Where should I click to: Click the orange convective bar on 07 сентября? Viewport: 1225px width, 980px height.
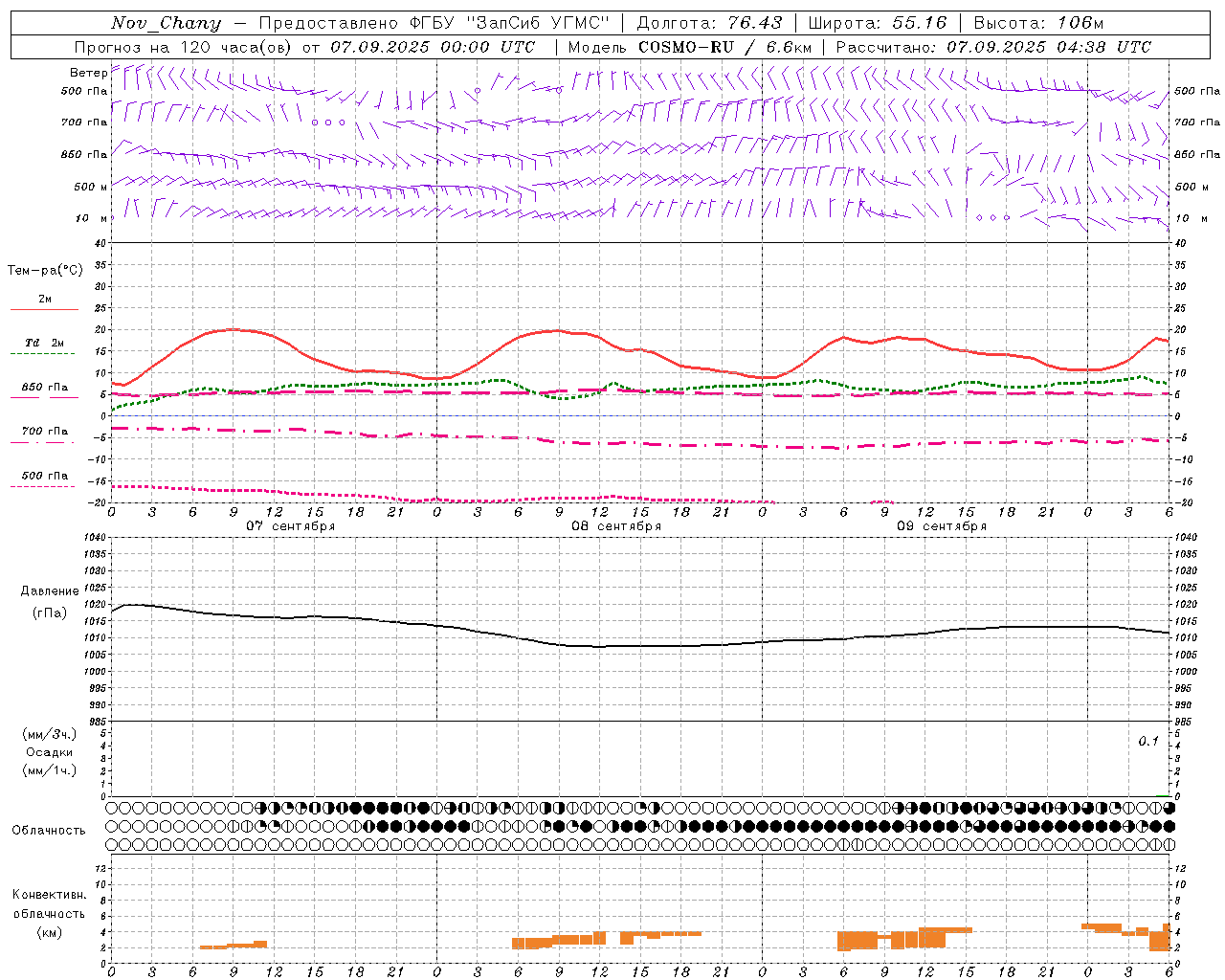[x=234, y=946]
